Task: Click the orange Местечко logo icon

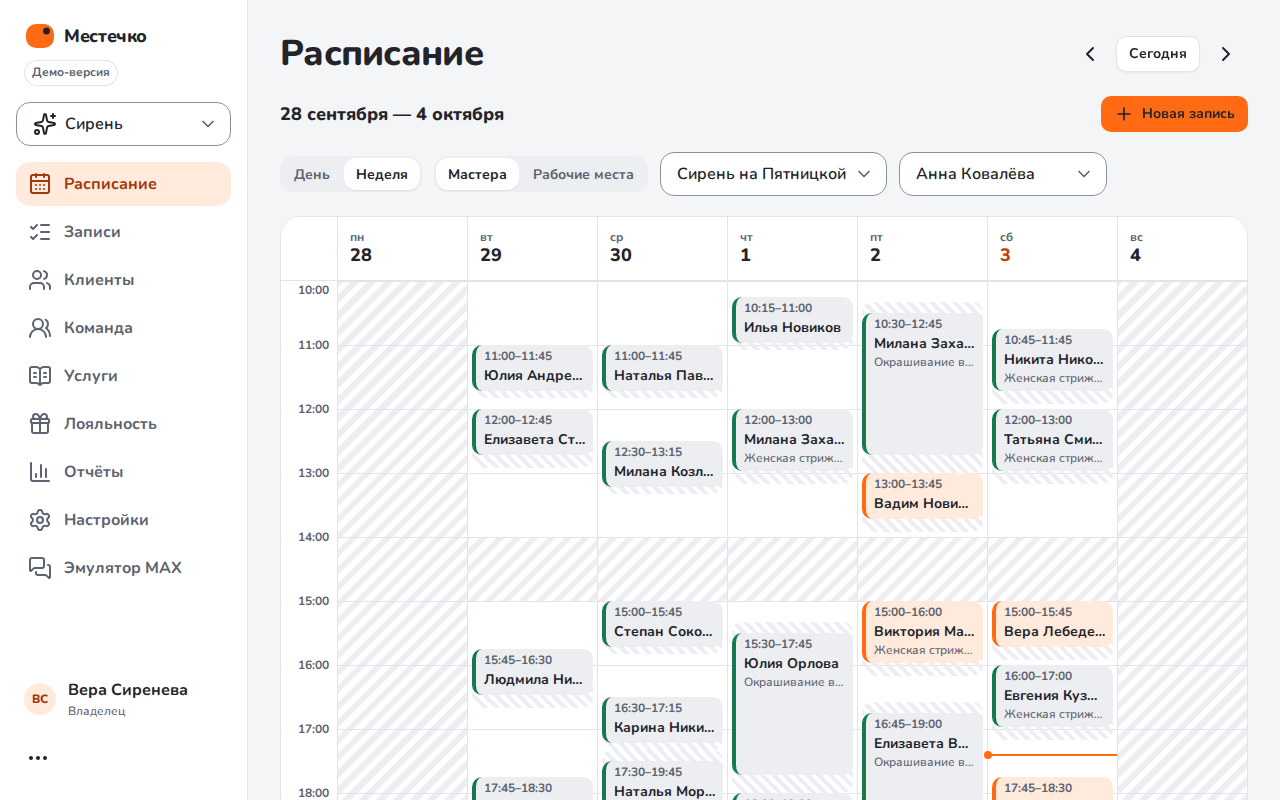Action: (40, 36)
